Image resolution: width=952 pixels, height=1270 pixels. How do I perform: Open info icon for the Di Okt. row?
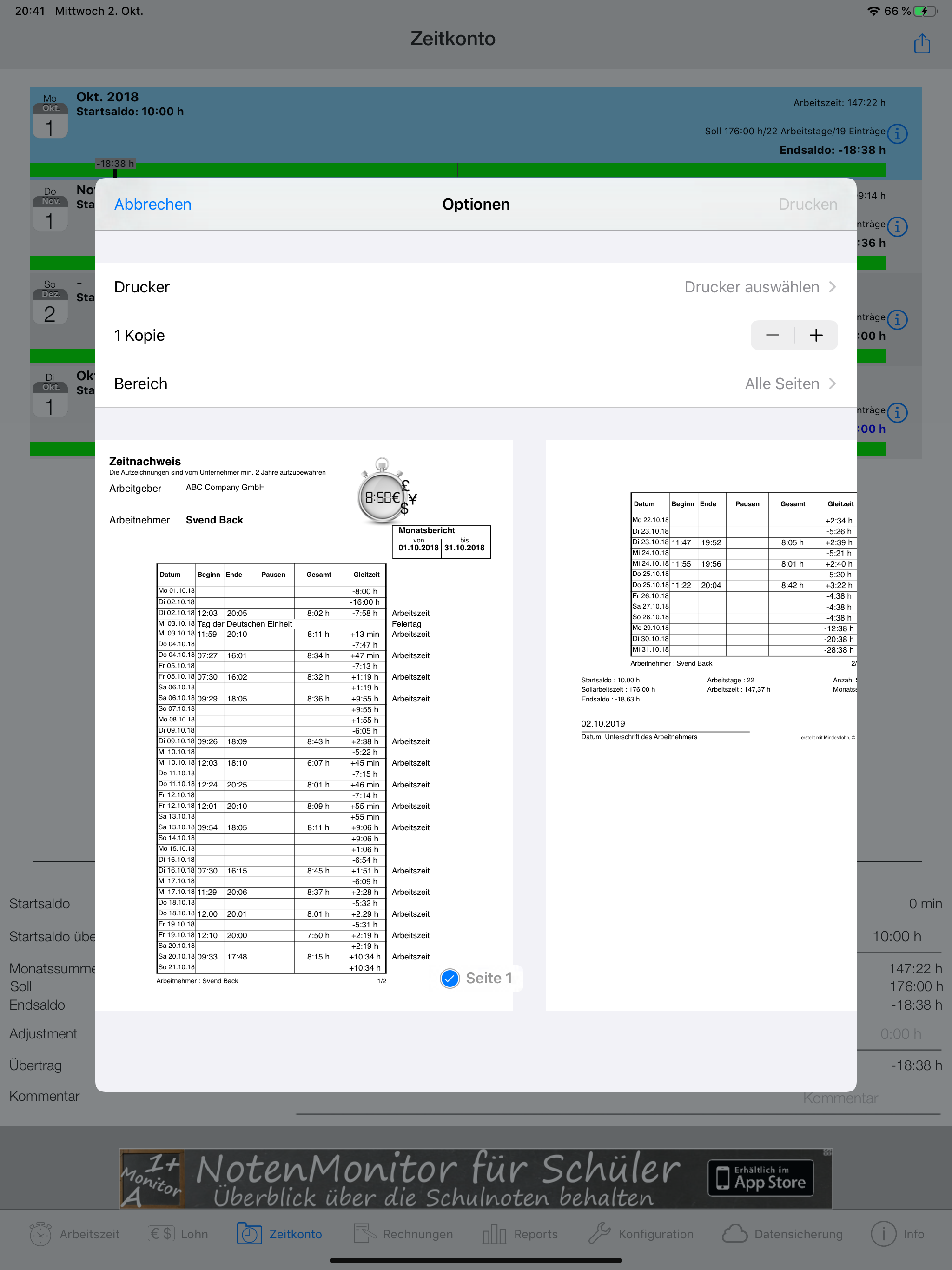[897, 412]
